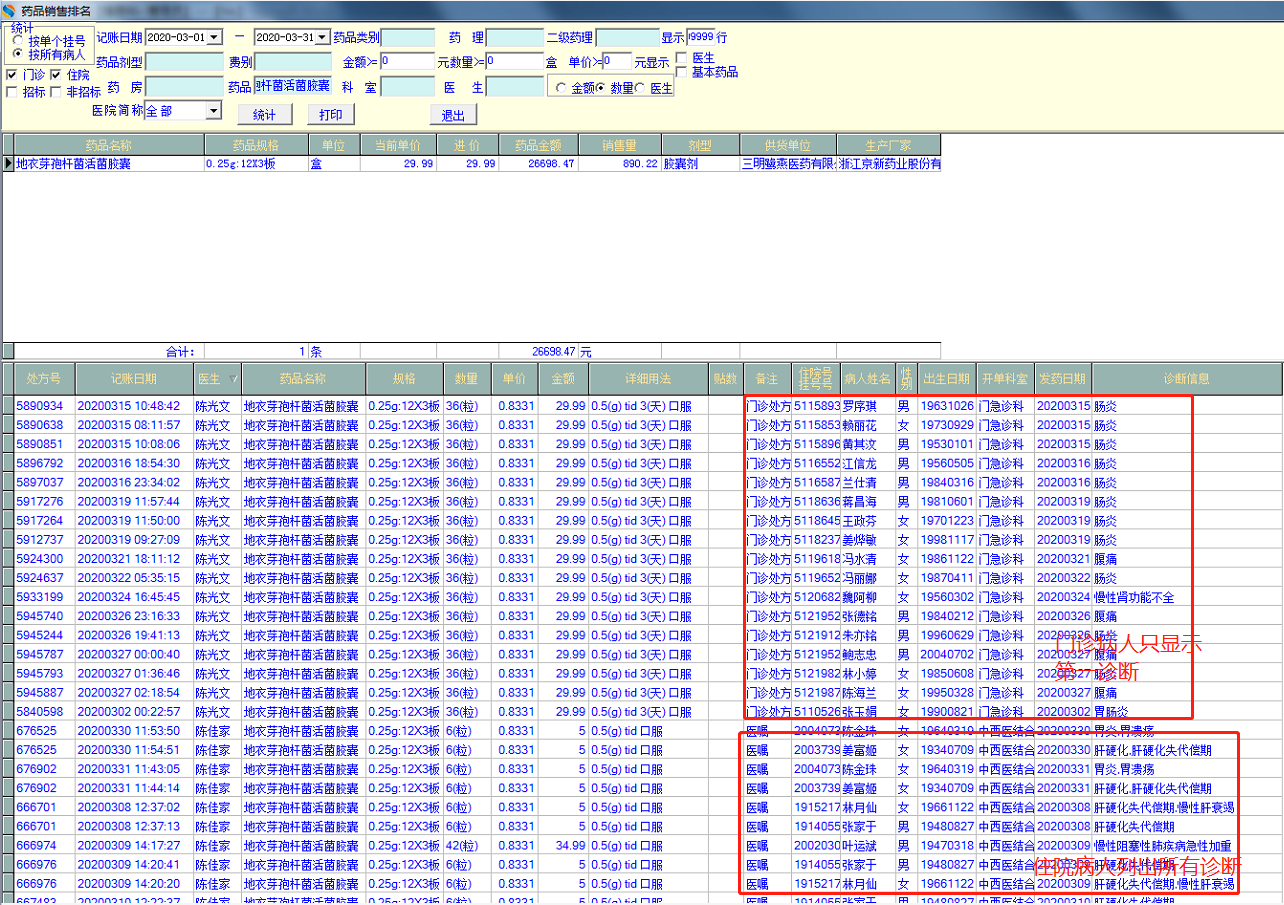Image resolution: width=1284 pixels, height=905 pixels.
Task: Choose the 医生 sort radio button
Action: click(x=640, y=89)
